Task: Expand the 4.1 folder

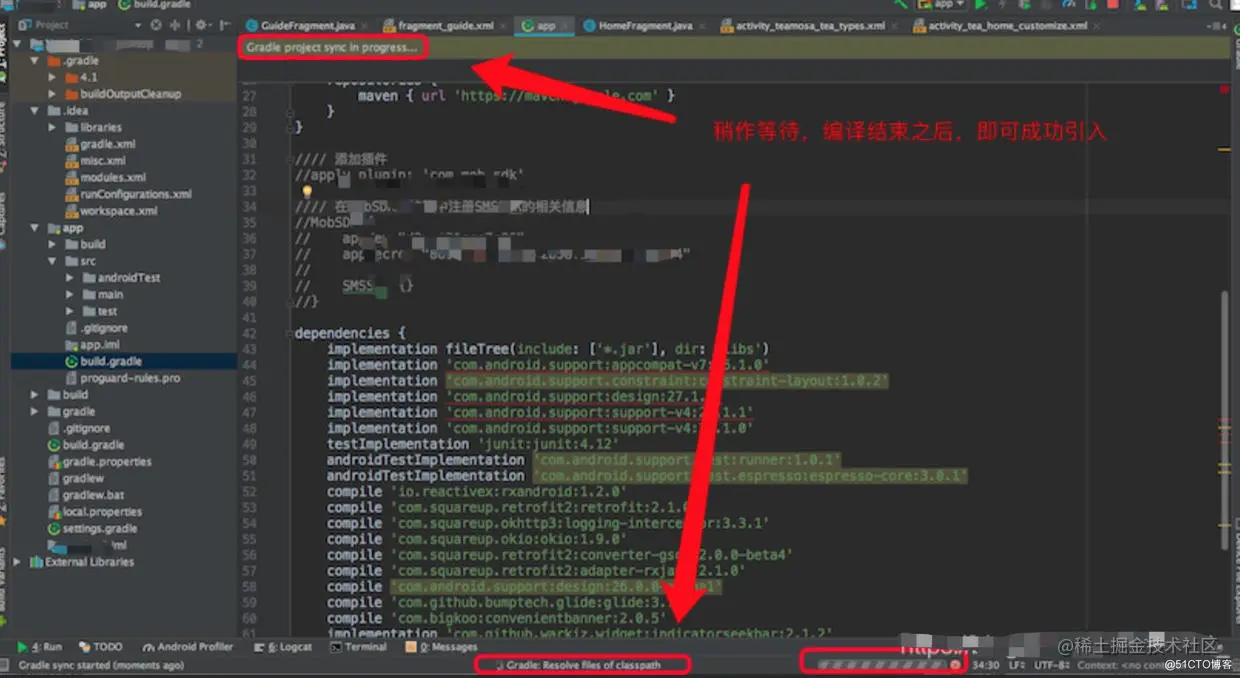Action: pos(52,77)
